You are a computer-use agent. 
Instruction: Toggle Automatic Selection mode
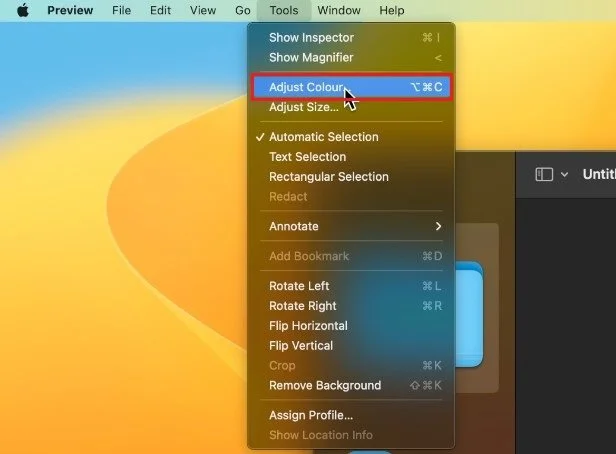coord(352,137)
